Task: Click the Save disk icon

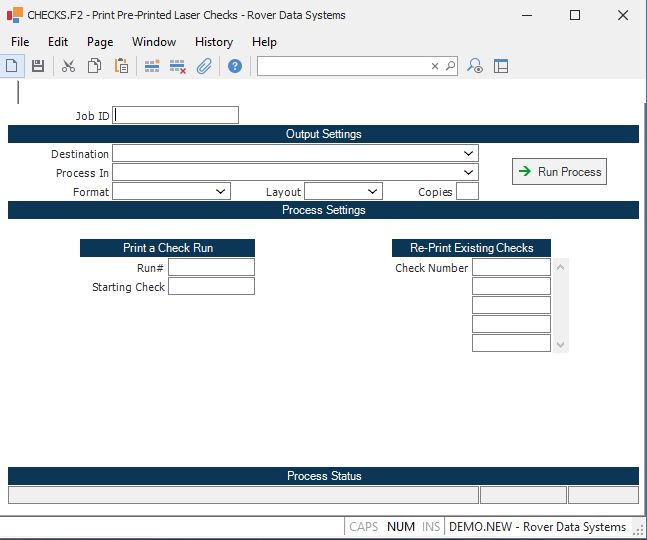Action: click(38, 66)
